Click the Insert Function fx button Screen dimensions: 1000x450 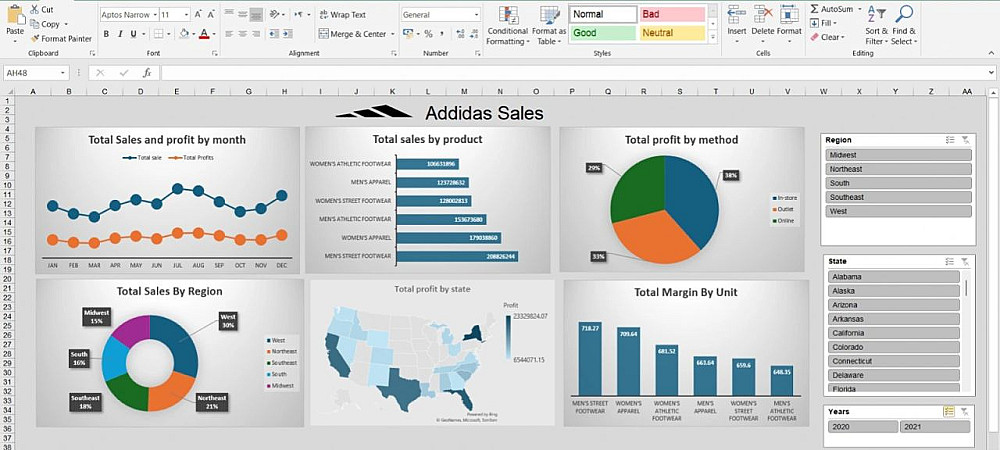pyautogui.click(x=147, y=73)
